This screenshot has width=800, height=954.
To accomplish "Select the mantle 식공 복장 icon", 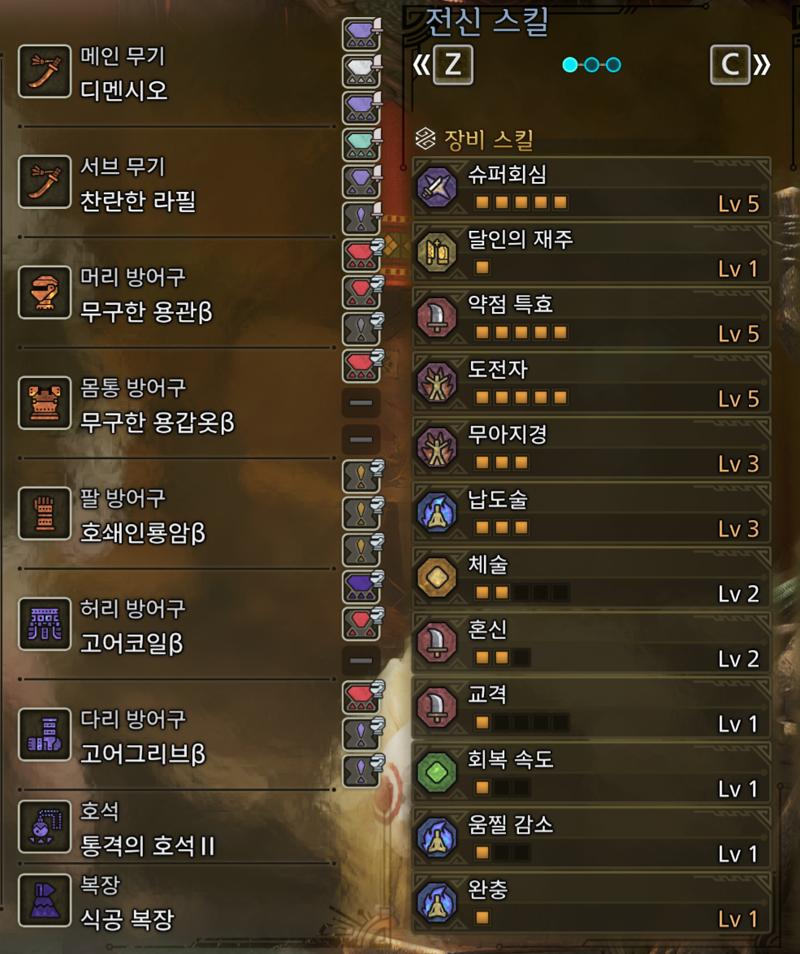I will pos(44,900).
